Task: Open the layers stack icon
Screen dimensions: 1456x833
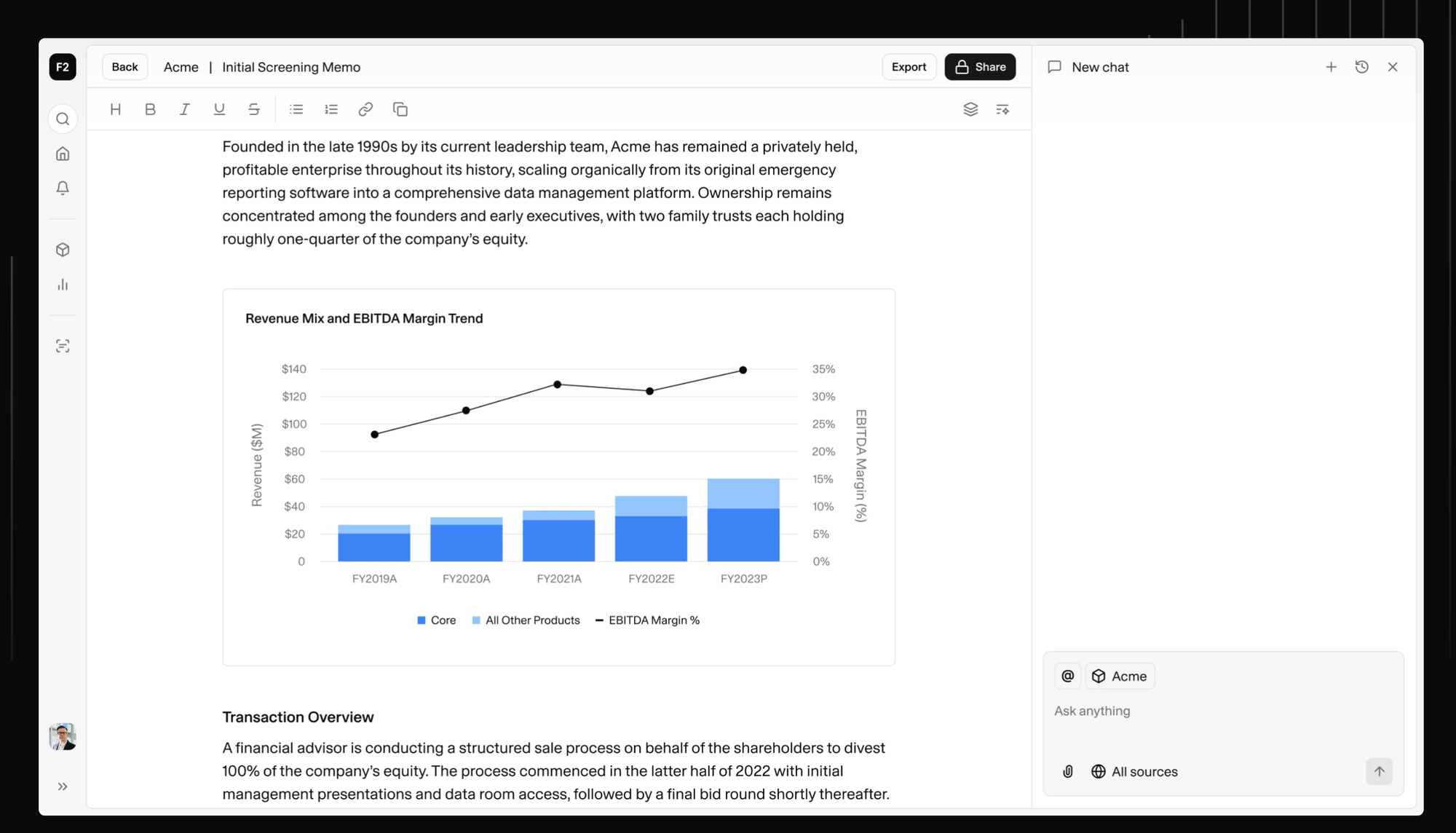Action: (x=970, y=109)
